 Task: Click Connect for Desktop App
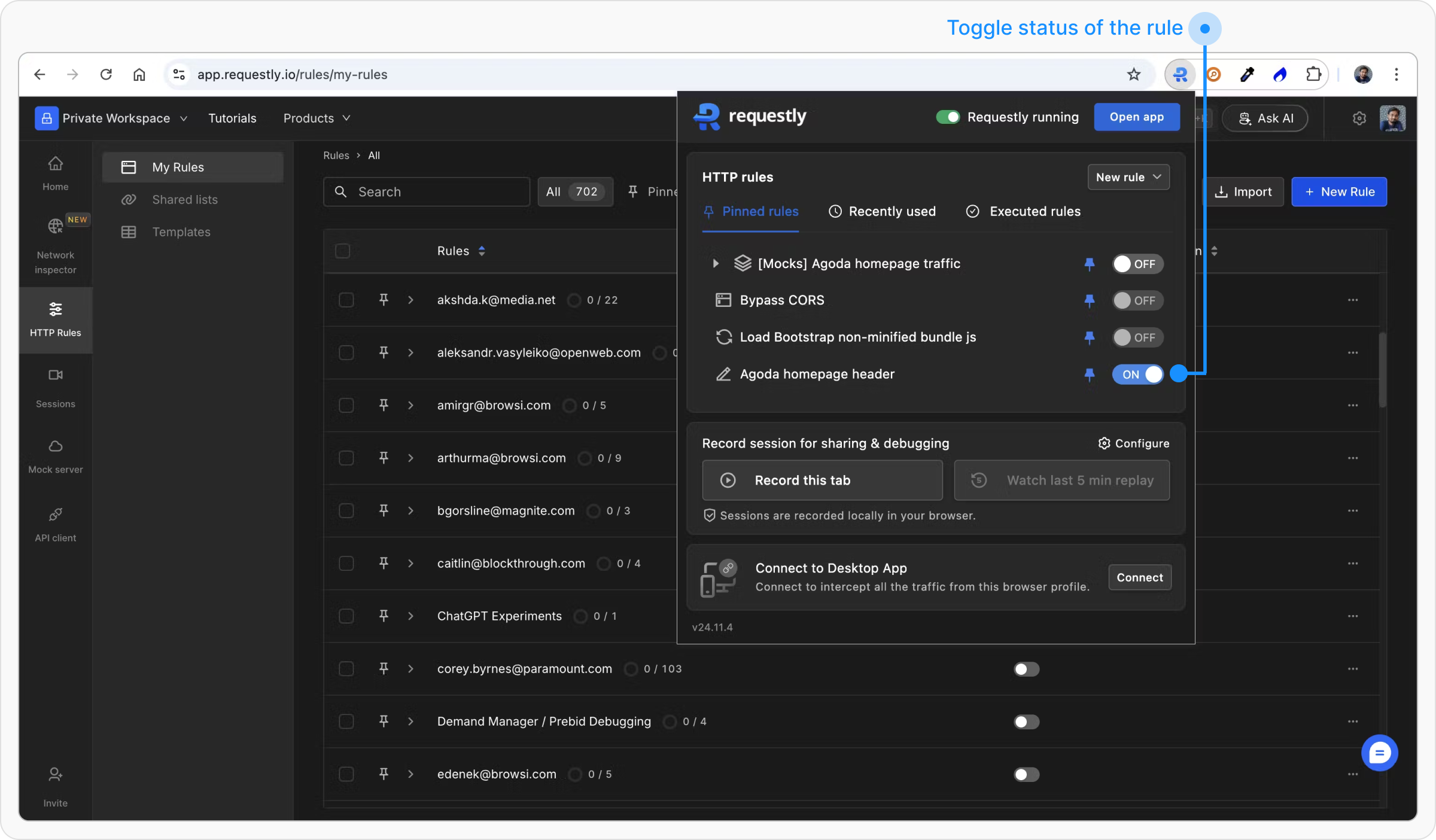pos(1139,577)
